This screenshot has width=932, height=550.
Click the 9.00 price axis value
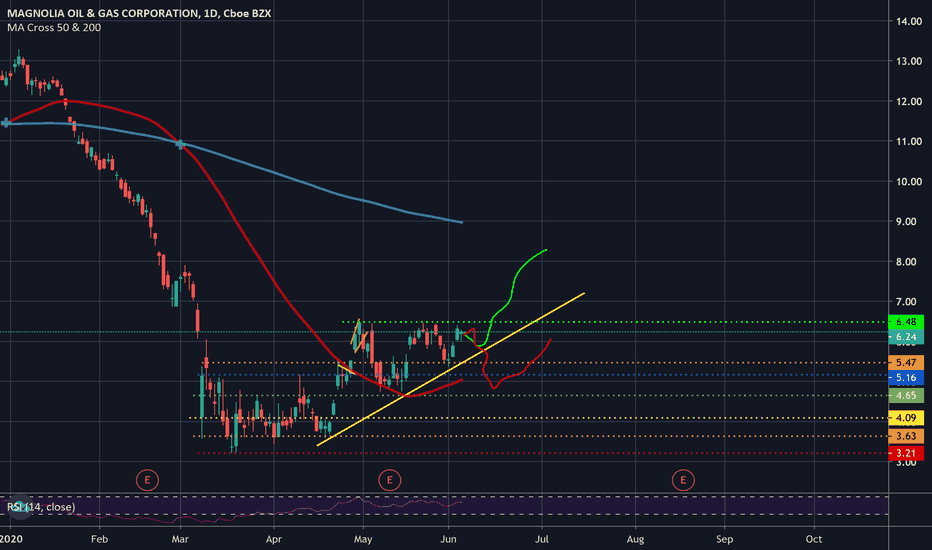tap(906, 221)
